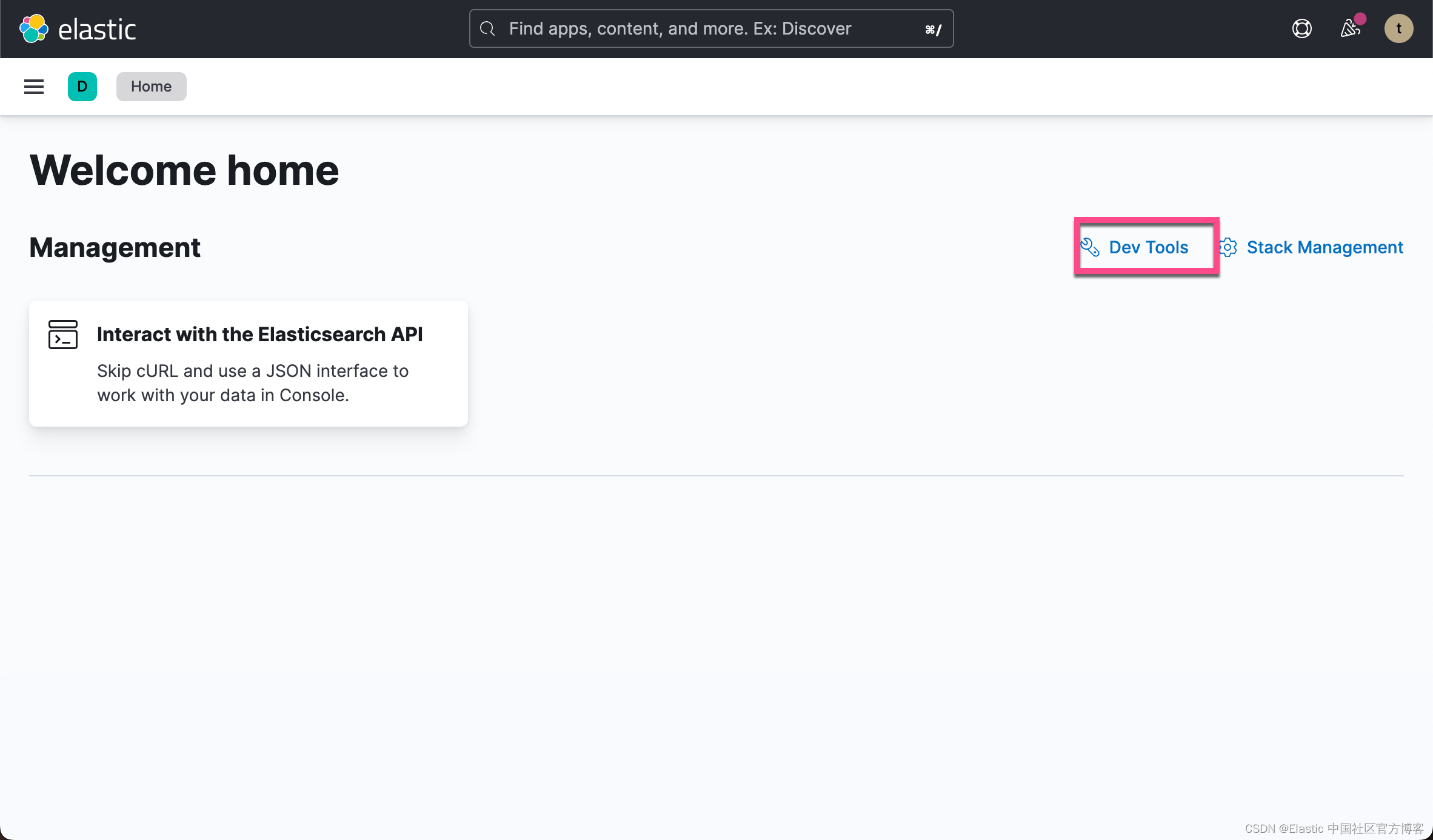This screenshot has width=1433, height=840.
Task: Open the newsfeed celebration icon
Action: (x=1350, y=28)
